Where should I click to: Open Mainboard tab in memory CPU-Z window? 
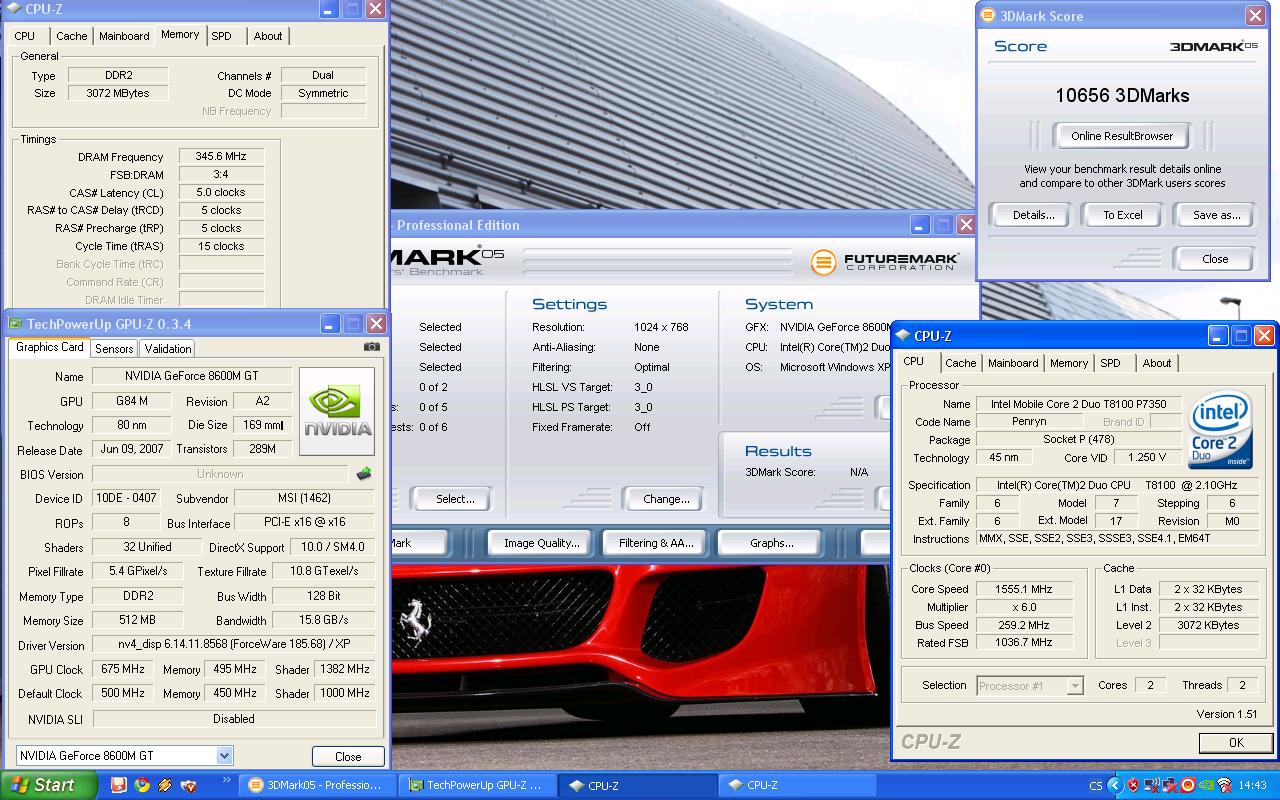click(x=124, y=36)
